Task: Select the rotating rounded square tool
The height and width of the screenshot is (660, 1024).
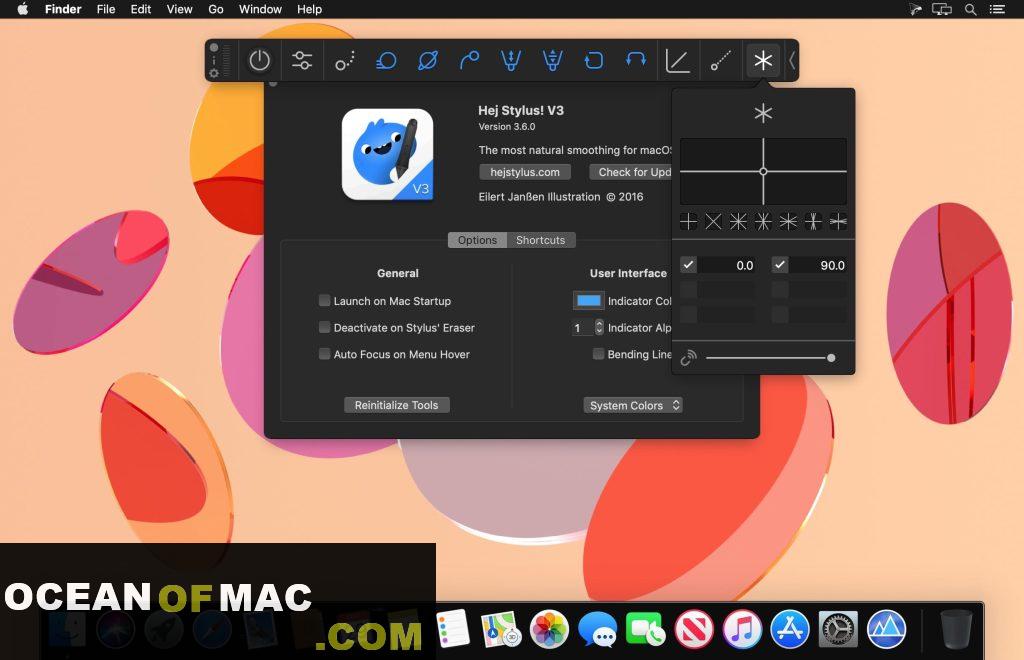Action: pyautogui.click(x=594, y=61)
